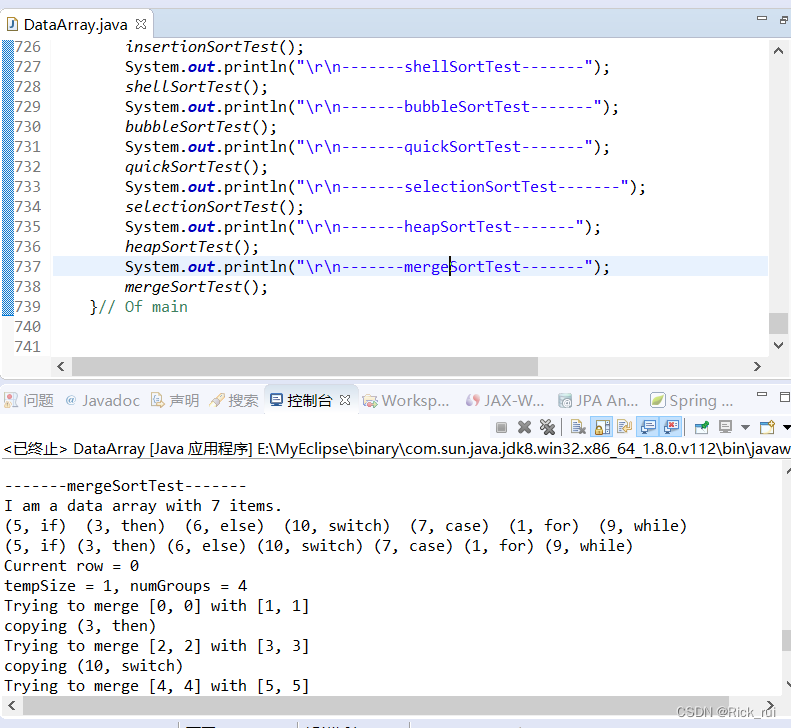
Task: Click the quickSortTest(); call on line 732
Action: (196, 166)
